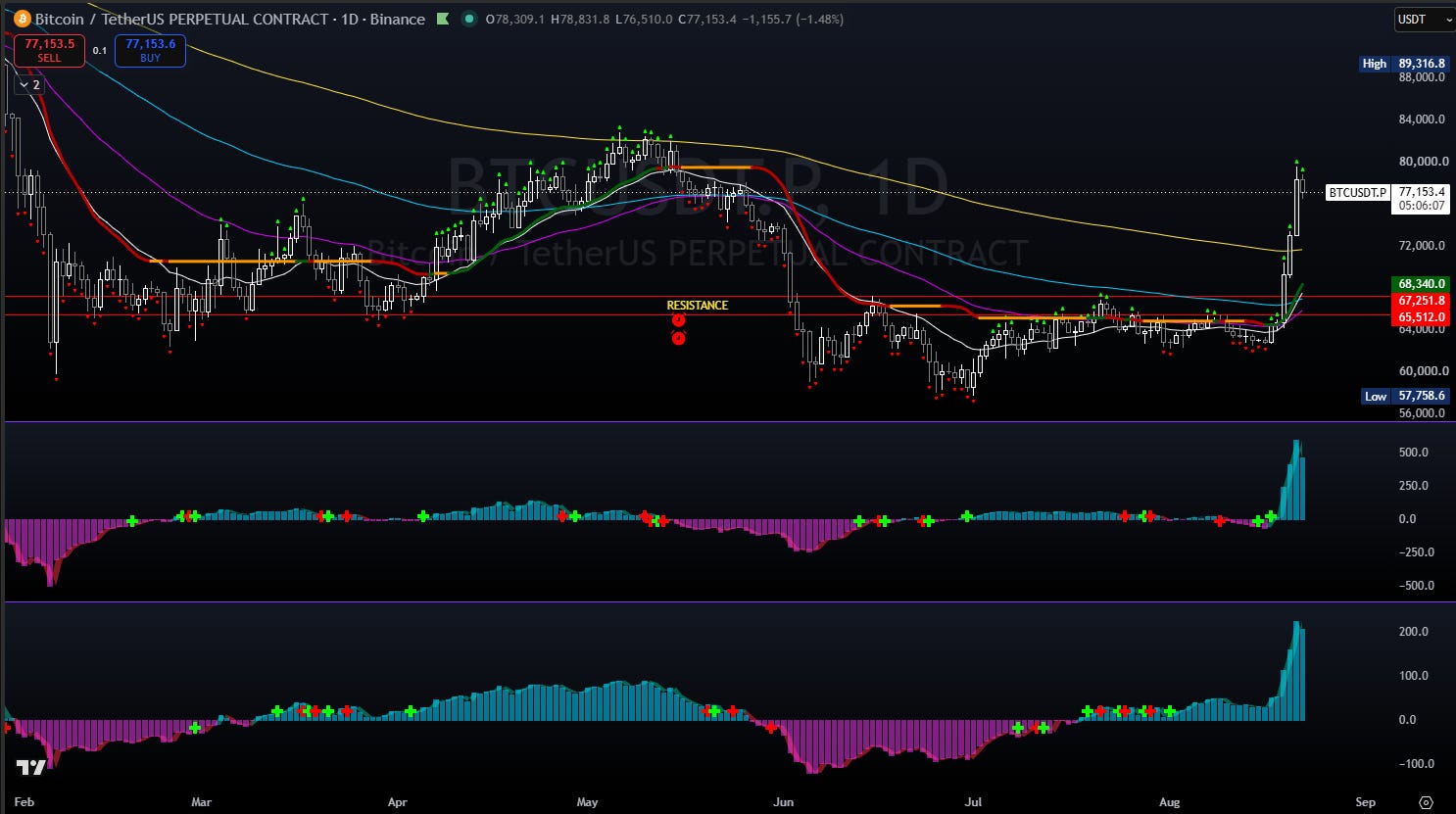Click the bar countdown timer 05:06:07

[1422, 206]
